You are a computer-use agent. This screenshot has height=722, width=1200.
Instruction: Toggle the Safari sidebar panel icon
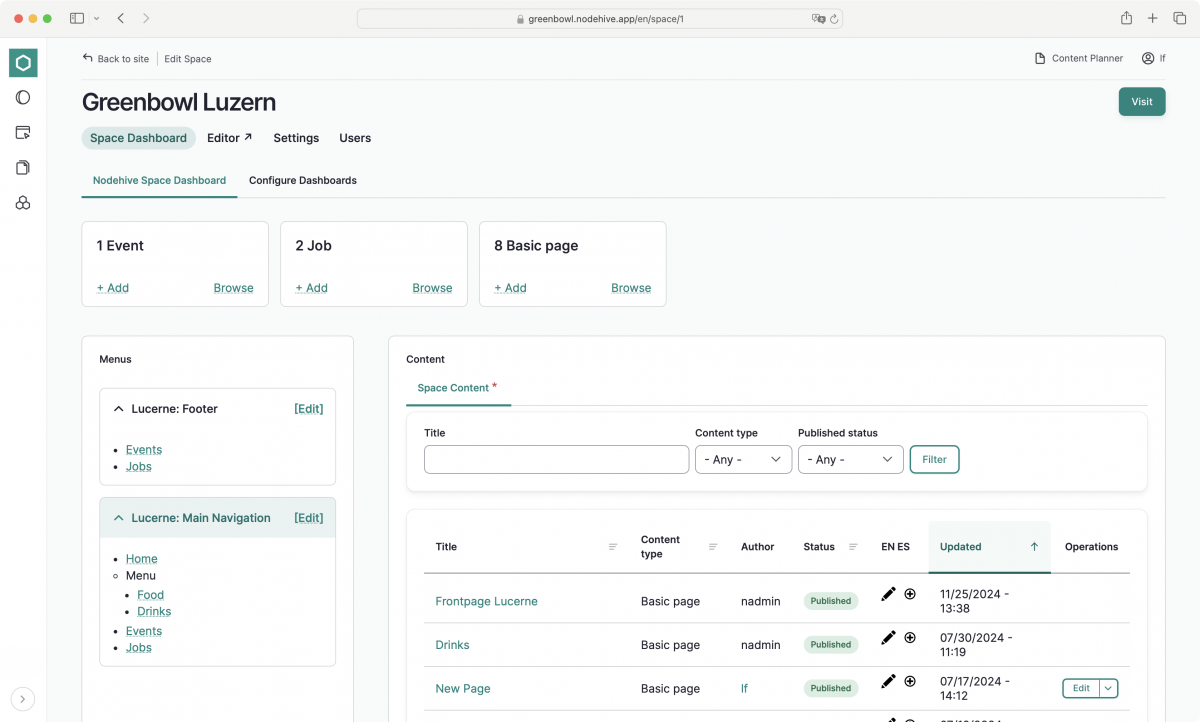tap(77, 18)
